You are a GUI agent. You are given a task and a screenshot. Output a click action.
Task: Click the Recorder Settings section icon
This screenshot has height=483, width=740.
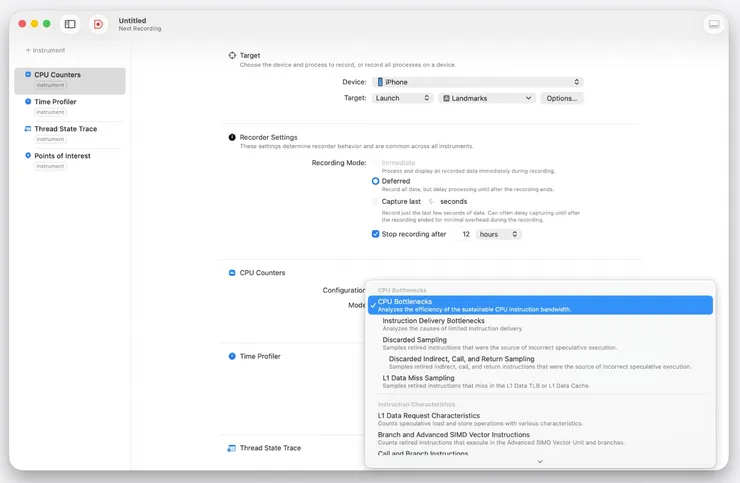coord(232,137)
